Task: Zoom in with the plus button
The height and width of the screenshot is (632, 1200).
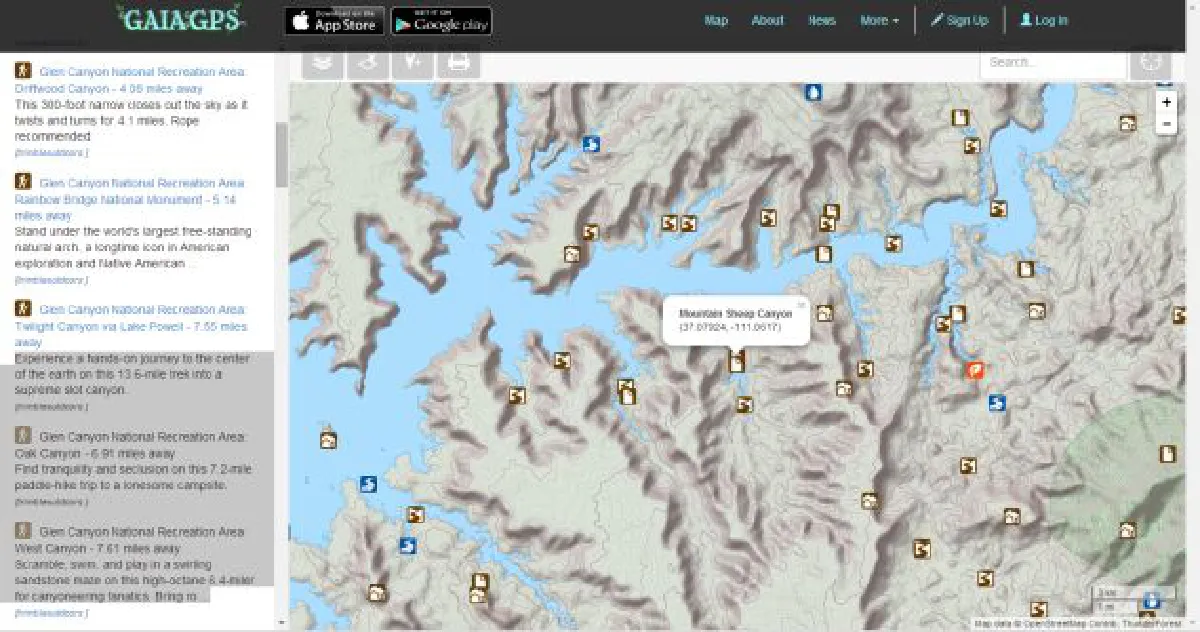Action: click(1167, 102)
